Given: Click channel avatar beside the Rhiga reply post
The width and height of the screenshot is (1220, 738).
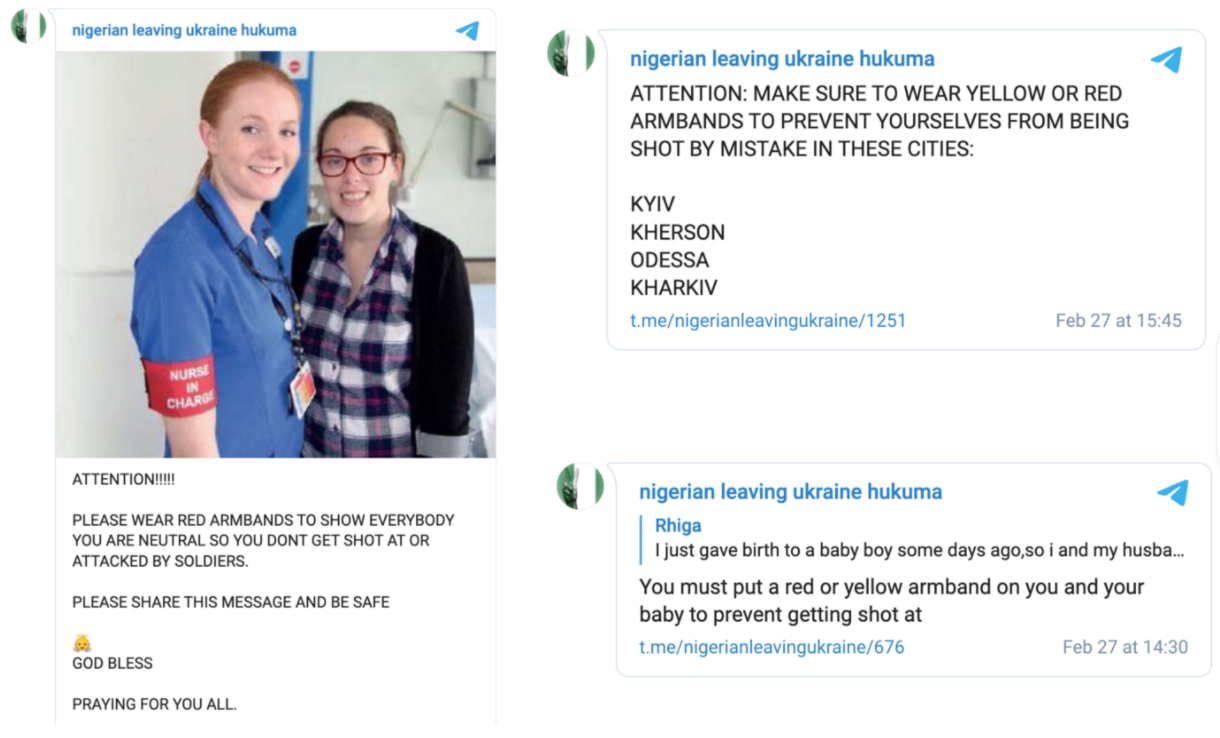Looking at the screenshot, I should point(580,486).
